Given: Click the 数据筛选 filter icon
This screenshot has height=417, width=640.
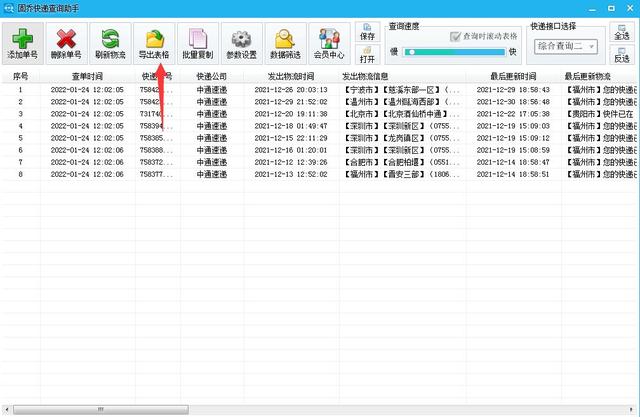Looking at the screenshot, I should click(286, 40).
